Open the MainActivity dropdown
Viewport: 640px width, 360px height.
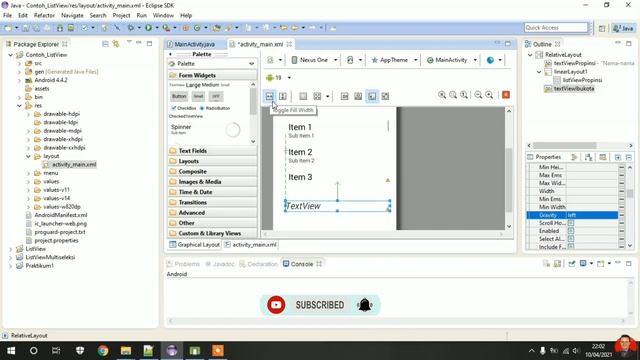[x=451, y=60]
